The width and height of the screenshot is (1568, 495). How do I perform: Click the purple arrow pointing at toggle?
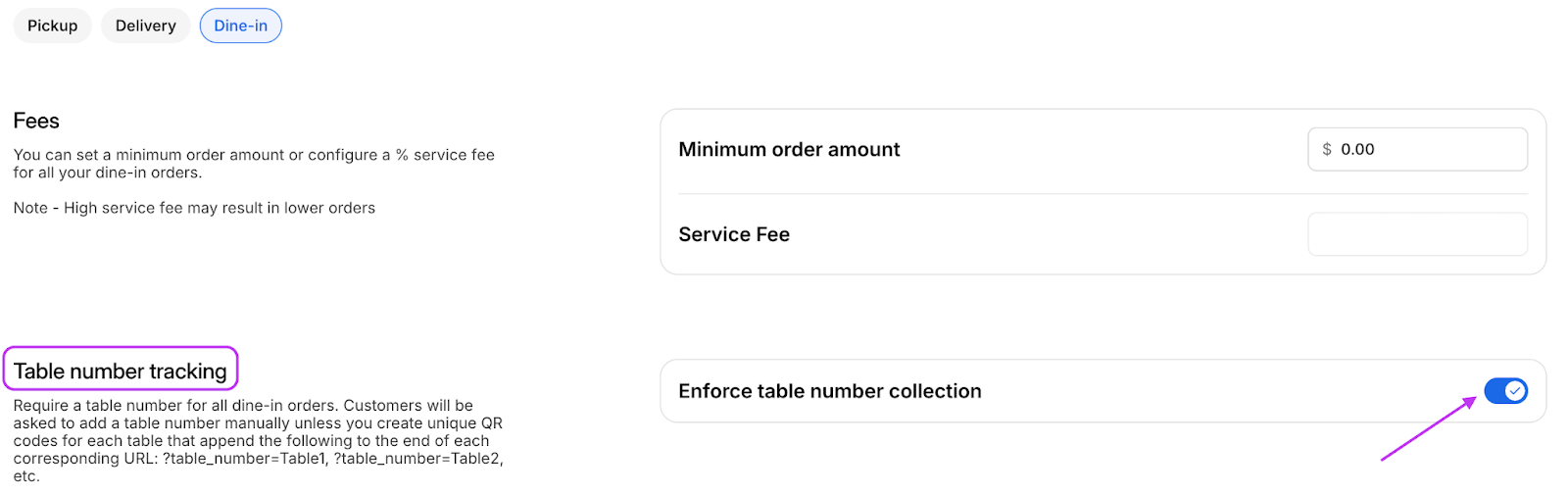[1427, 428]
